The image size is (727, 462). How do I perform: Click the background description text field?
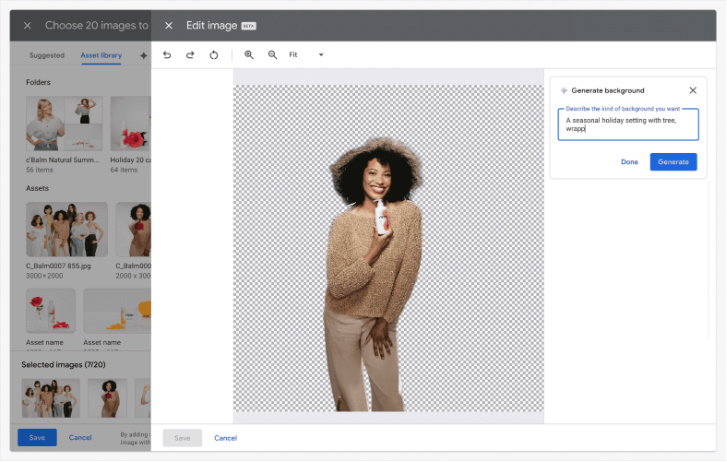tap(628, 124)
